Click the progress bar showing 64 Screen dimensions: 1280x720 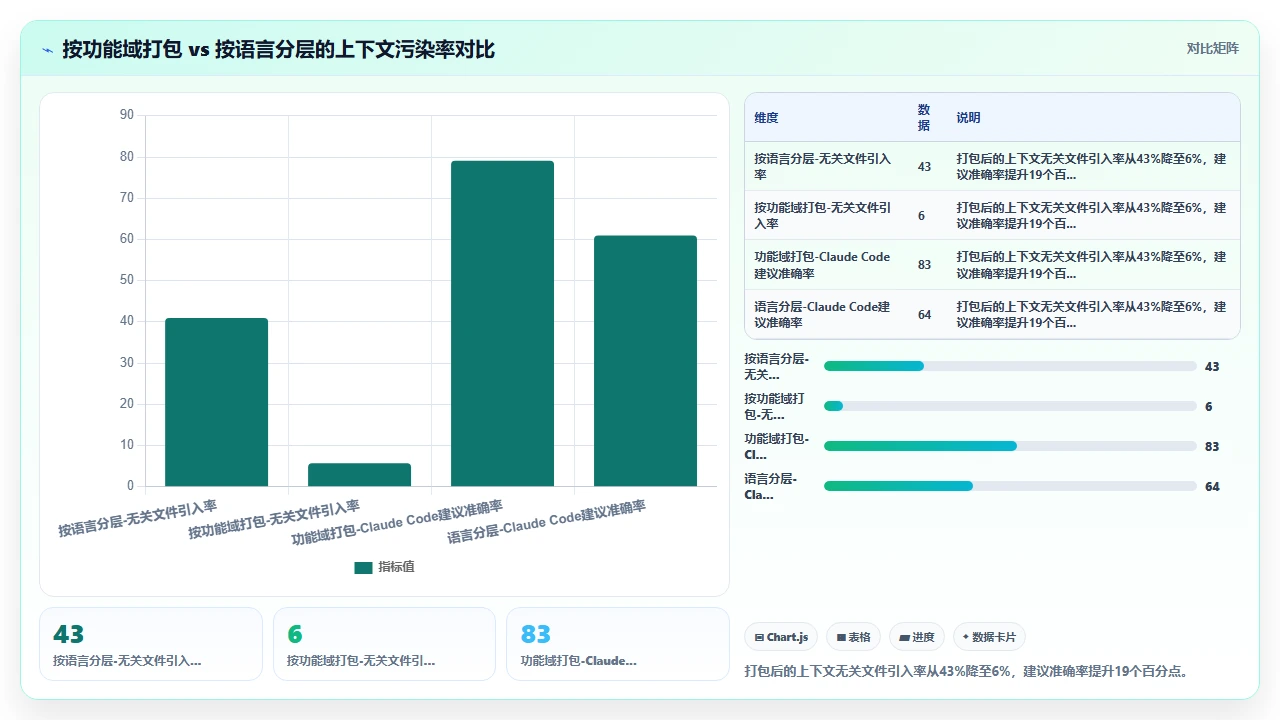point(1010,486)
